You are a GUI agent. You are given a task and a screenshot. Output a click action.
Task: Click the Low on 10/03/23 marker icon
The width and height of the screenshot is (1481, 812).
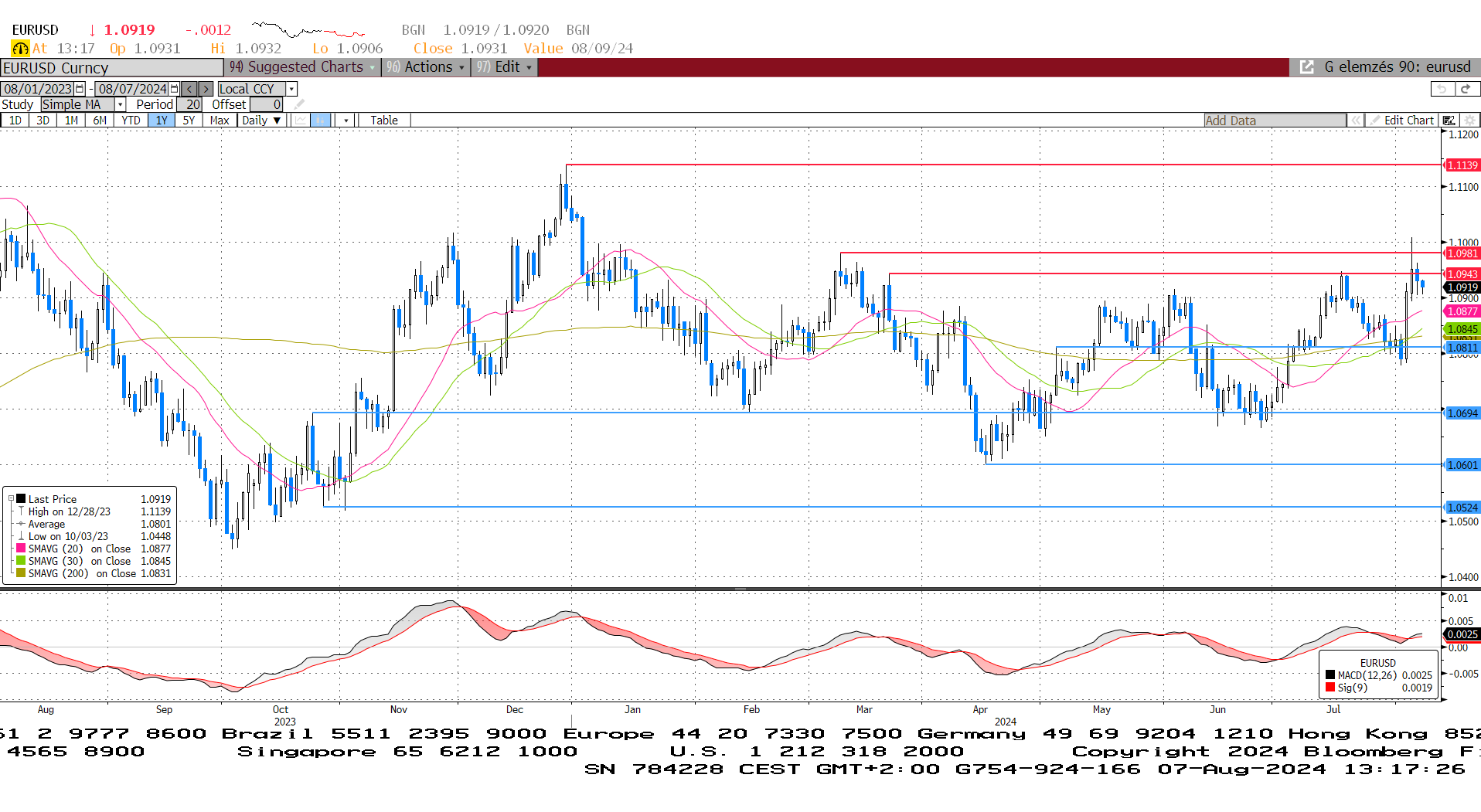click(22, 536)
